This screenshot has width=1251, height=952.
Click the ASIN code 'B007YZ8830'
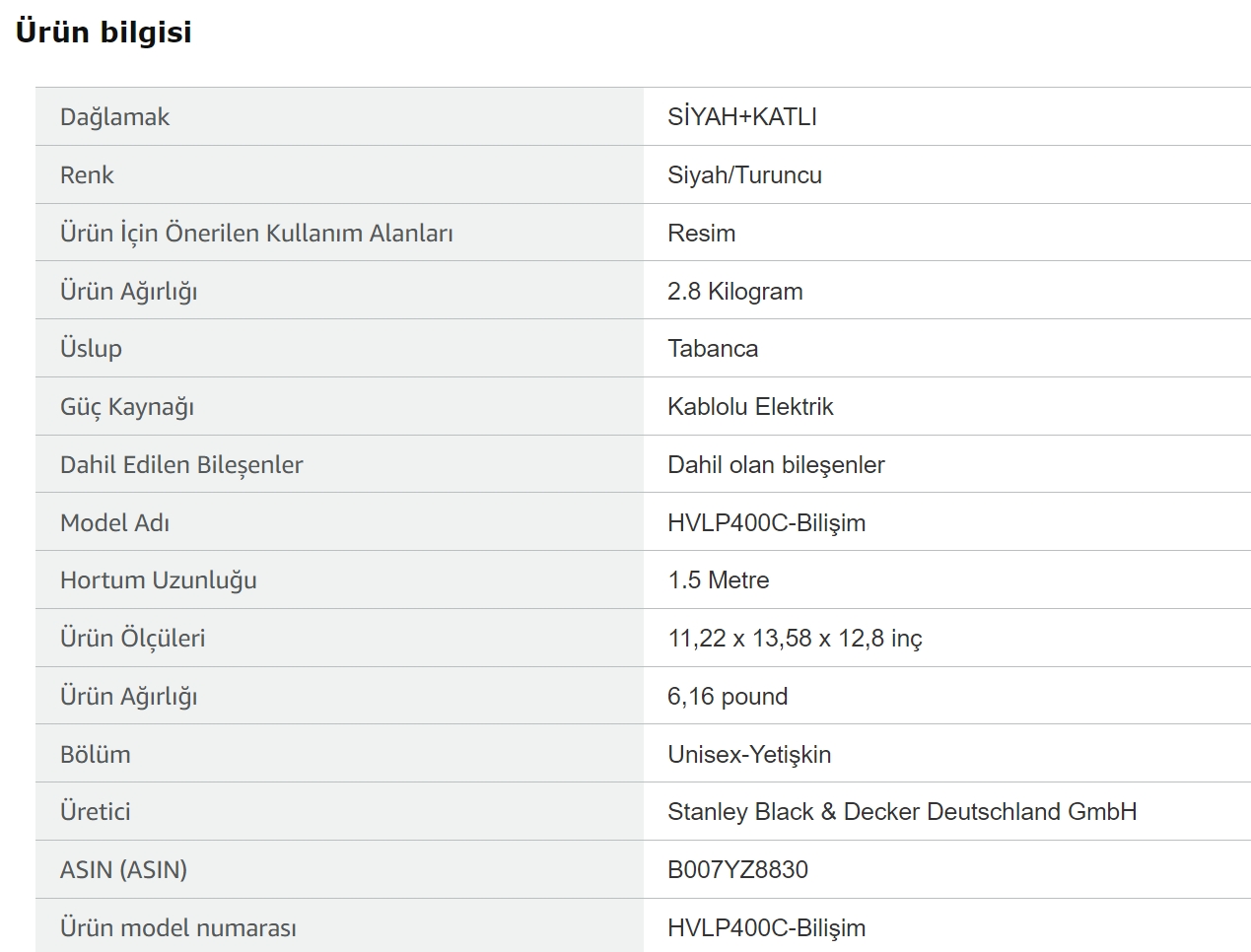click(x=737, y=869)
